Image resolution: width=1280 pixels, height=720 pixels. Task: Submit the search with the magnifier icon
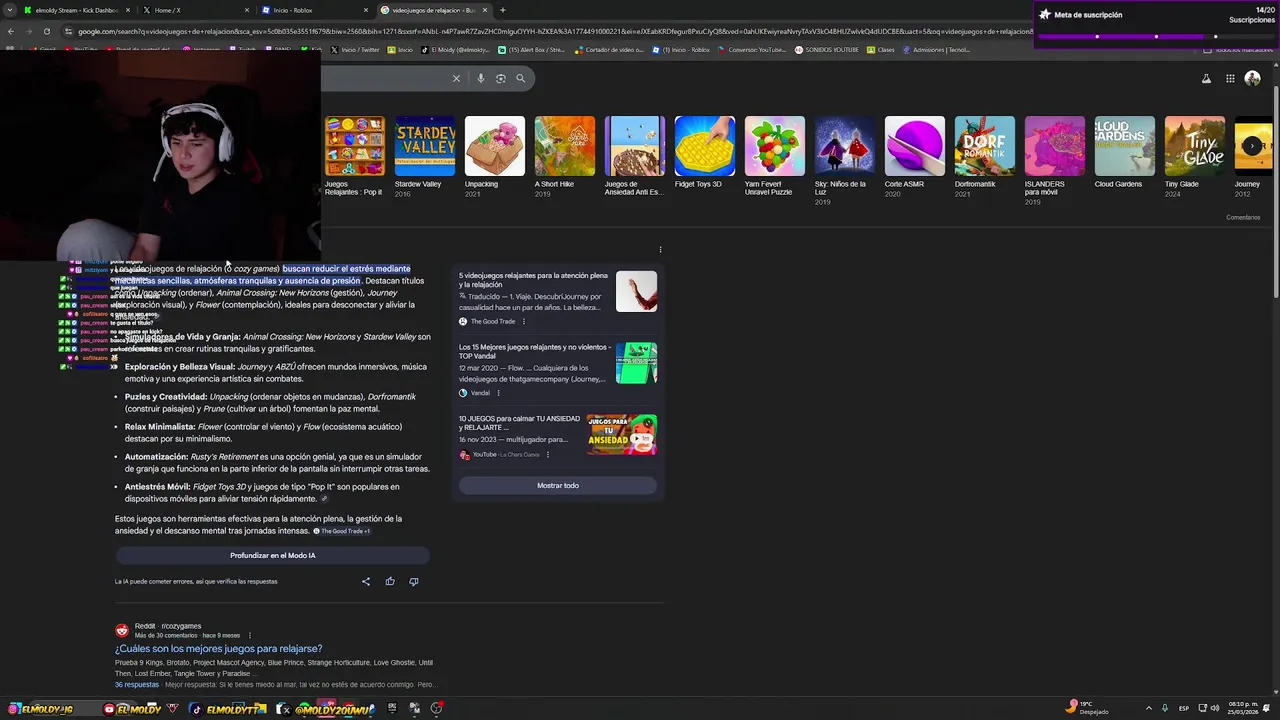coord(520,78)
